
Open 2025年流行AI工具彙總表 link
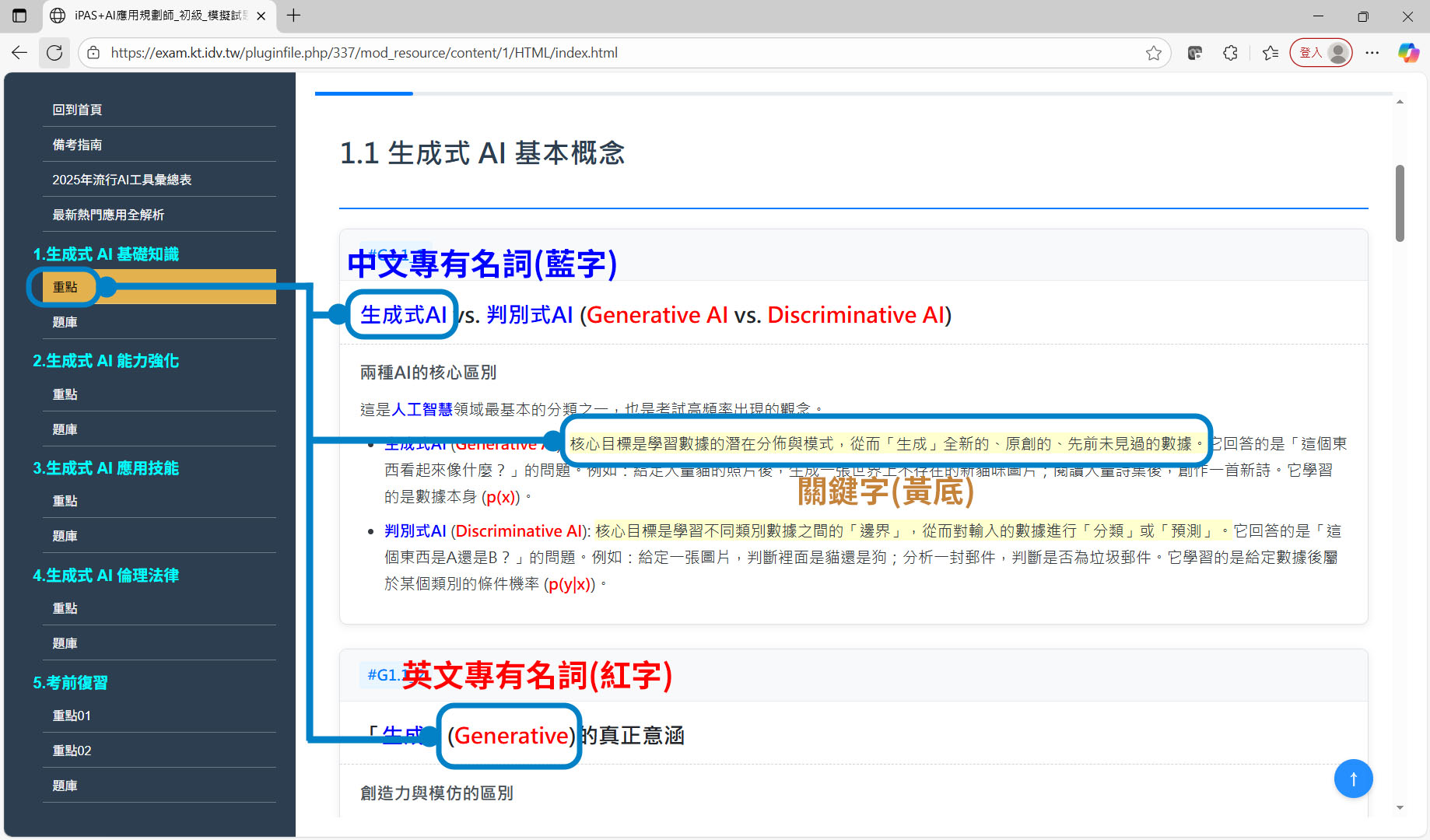click(121, 180)
